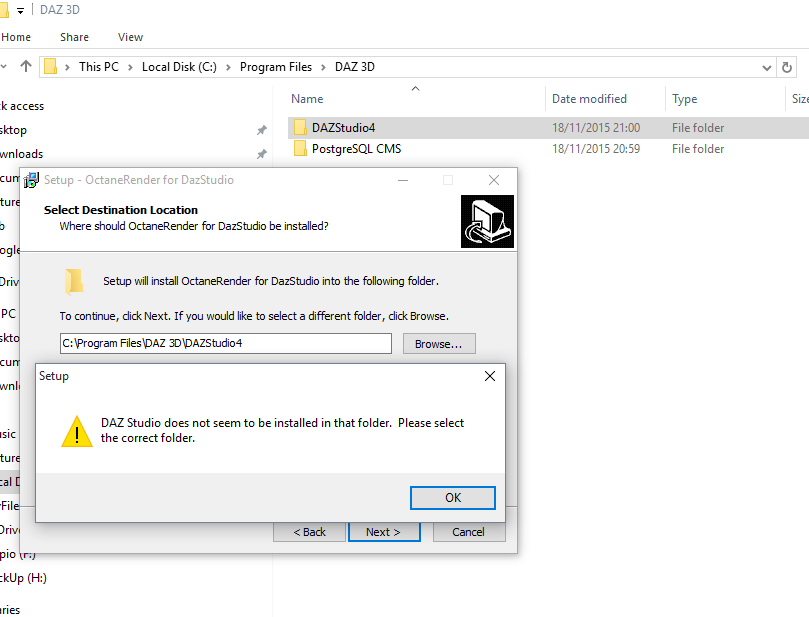
Task: Expand chevron after Local Disk (C:)
Action: pos(228,68)
